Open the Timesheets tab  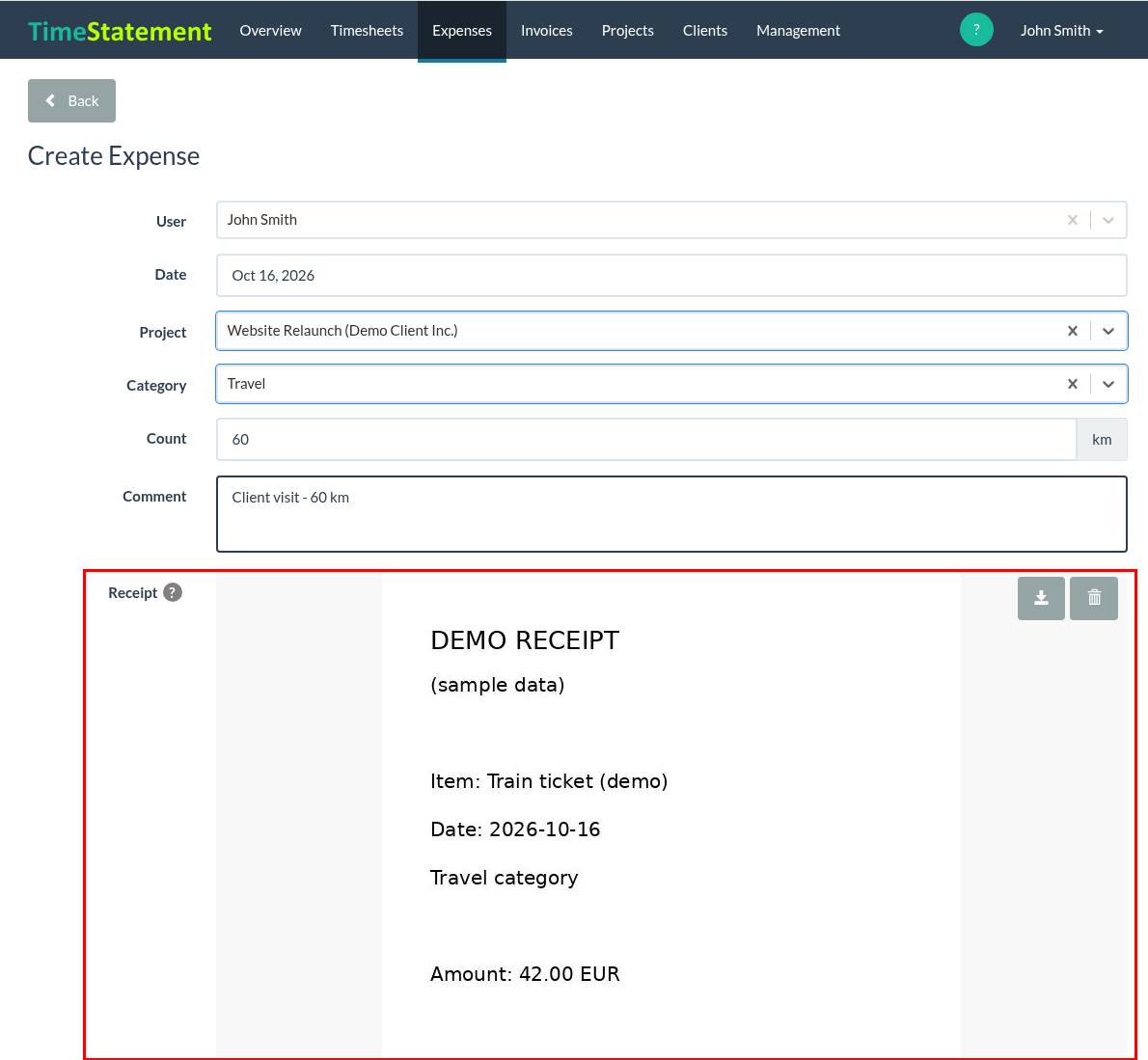[x=367, y=30]
